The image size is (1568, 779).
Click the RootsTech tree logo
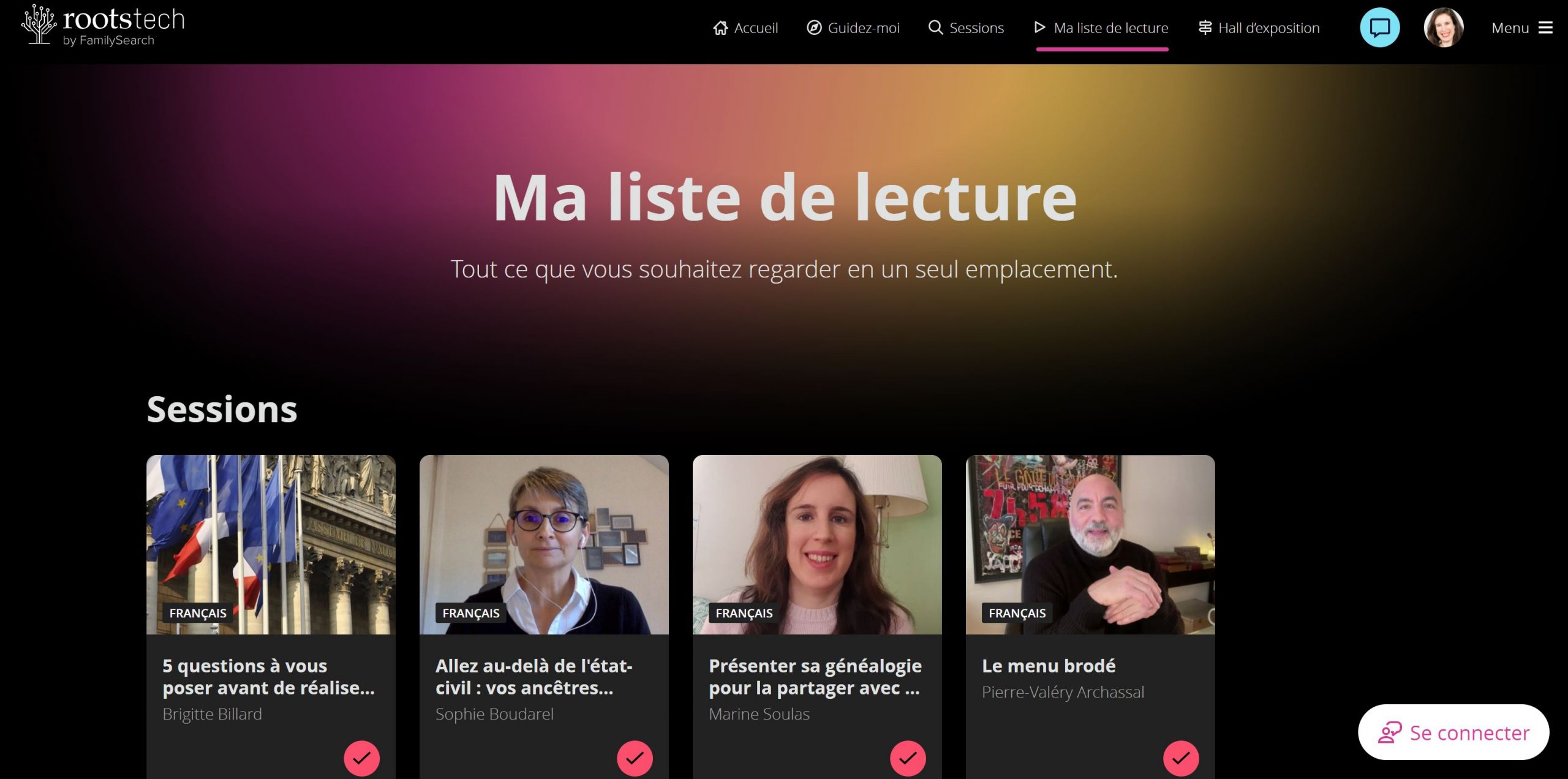pyautogui.click(x=39, y=24)
